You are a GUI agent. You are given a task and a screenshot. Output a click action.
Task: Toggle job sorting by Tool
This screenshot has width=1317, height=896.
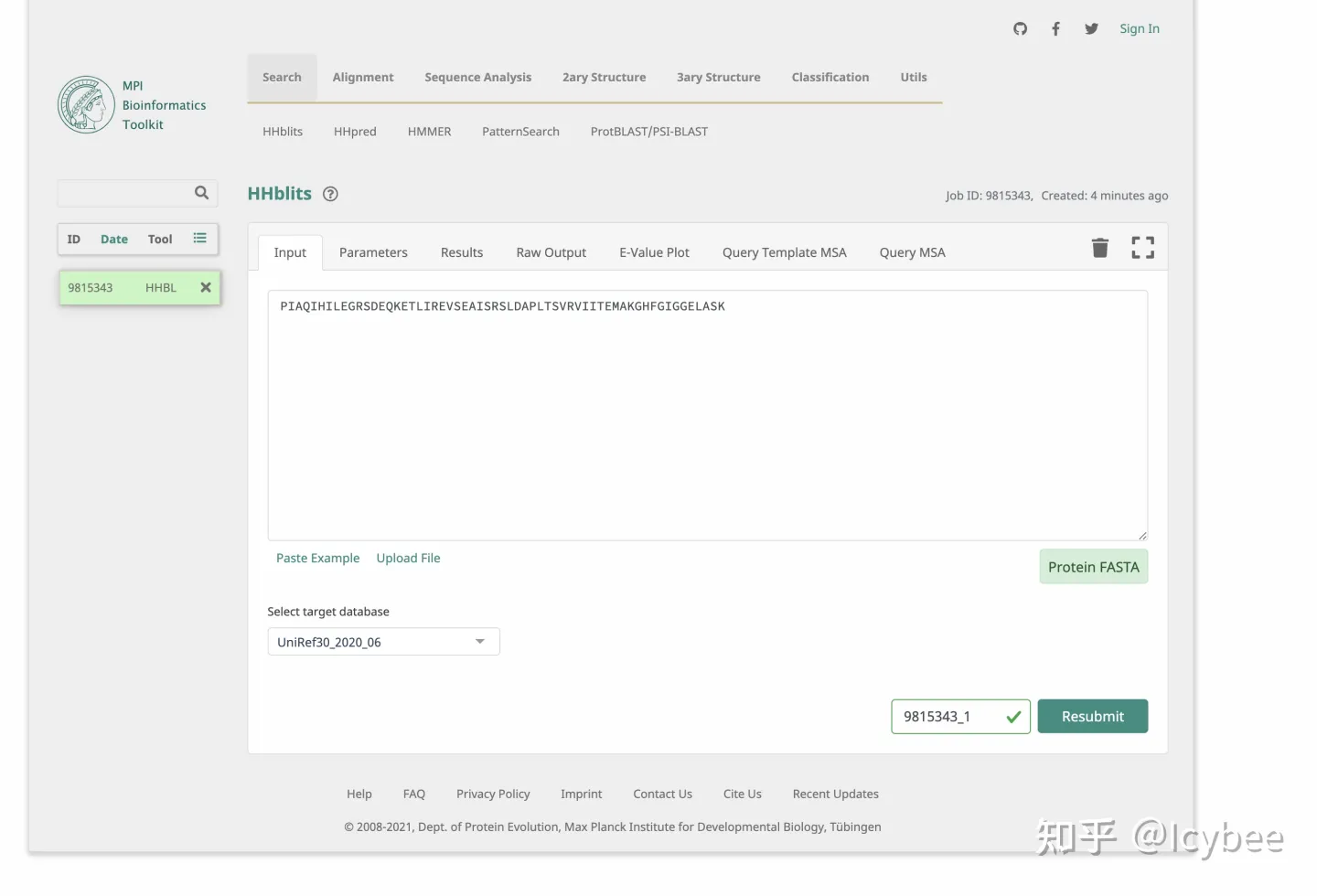[x=159, y=239]
